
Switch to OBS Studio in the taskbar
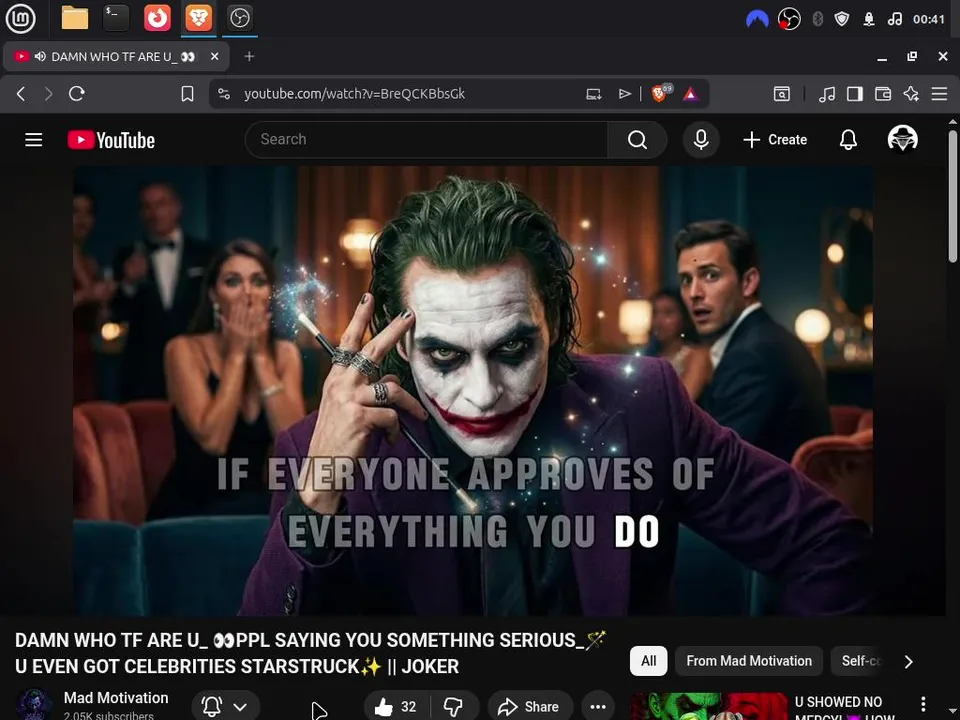[x=239, y=18]
